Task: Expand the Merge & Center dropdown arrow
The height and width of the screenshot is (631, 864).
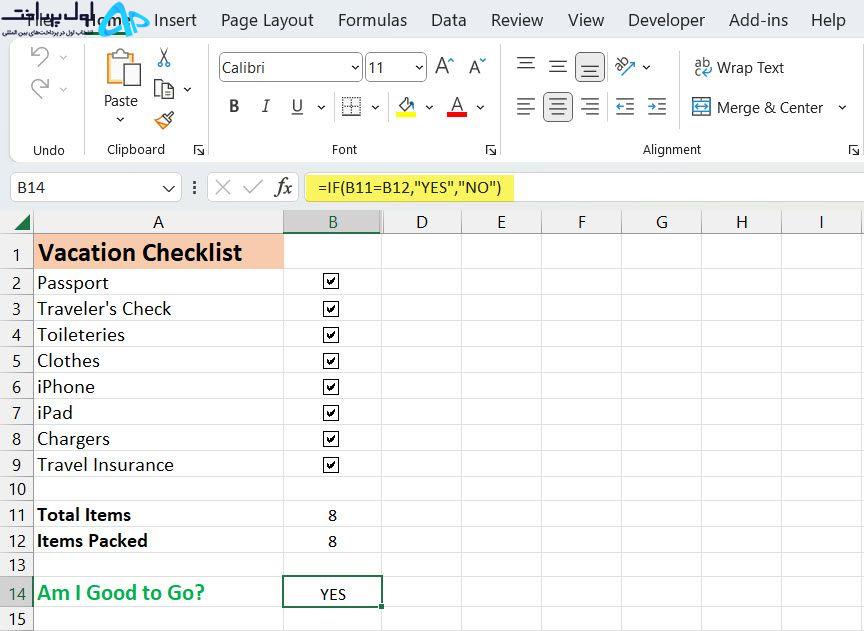Action: (842, 107)
